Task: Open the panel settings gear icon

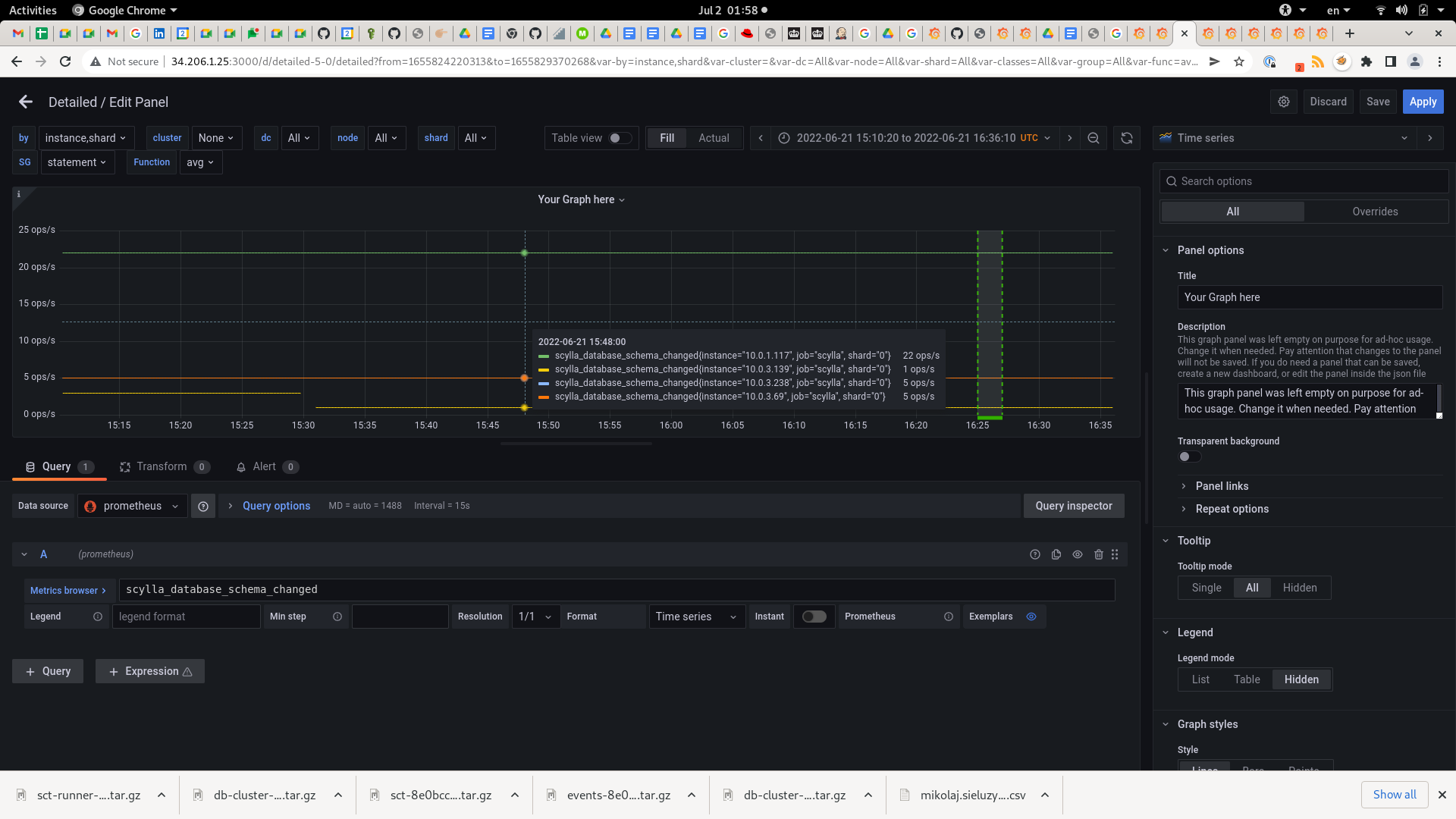Action: tap(1283, 101)
